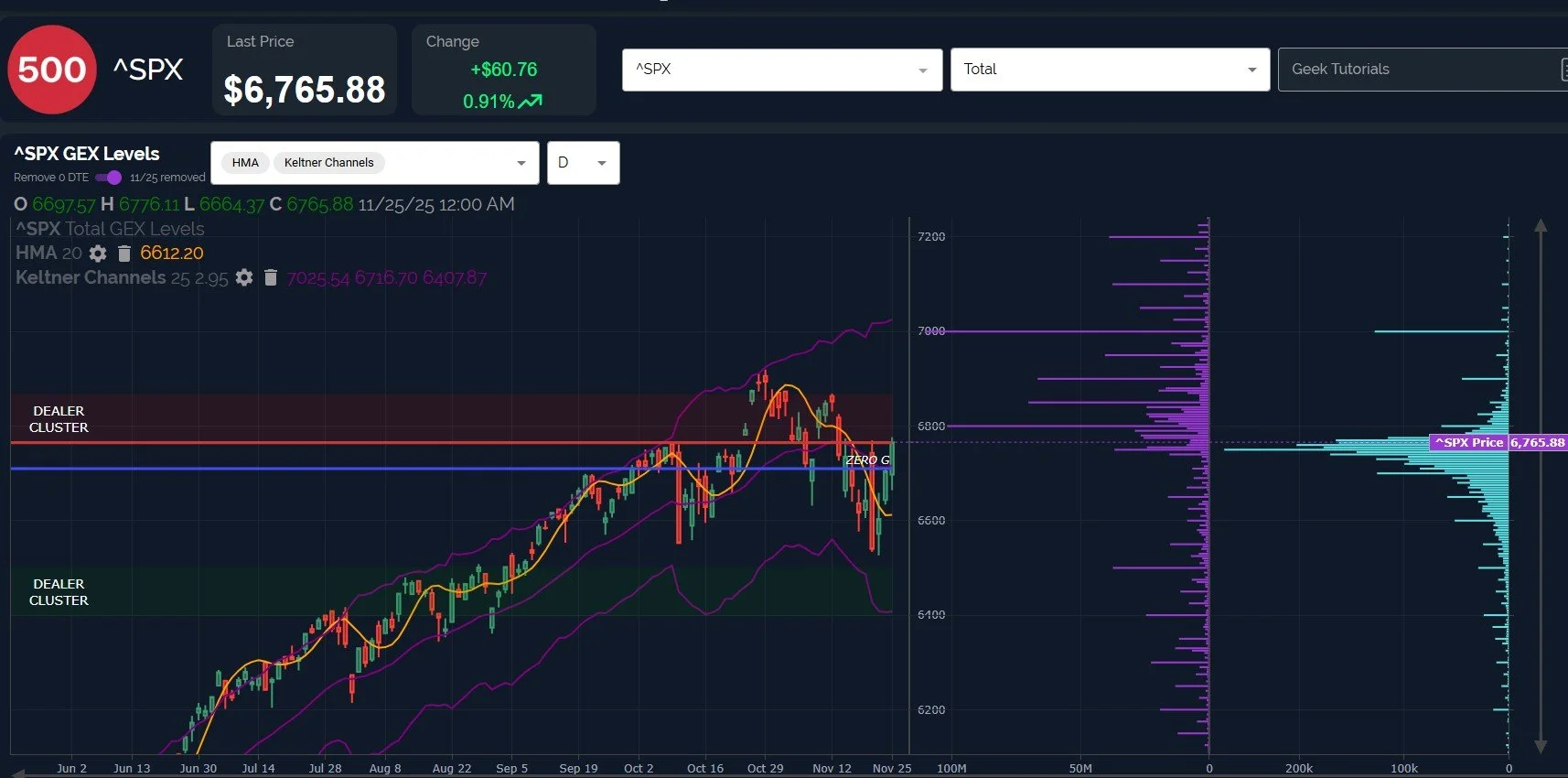Click the green trending-up arrow icon
This screenshot has width=1568, height=778.
point(531,102)
